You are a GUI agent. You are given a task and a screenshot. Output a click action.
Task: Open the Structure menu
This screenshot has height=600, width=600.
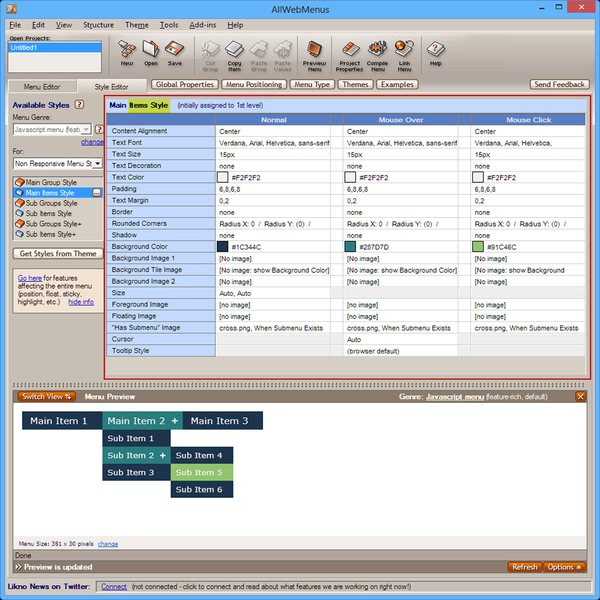[98, 25]
